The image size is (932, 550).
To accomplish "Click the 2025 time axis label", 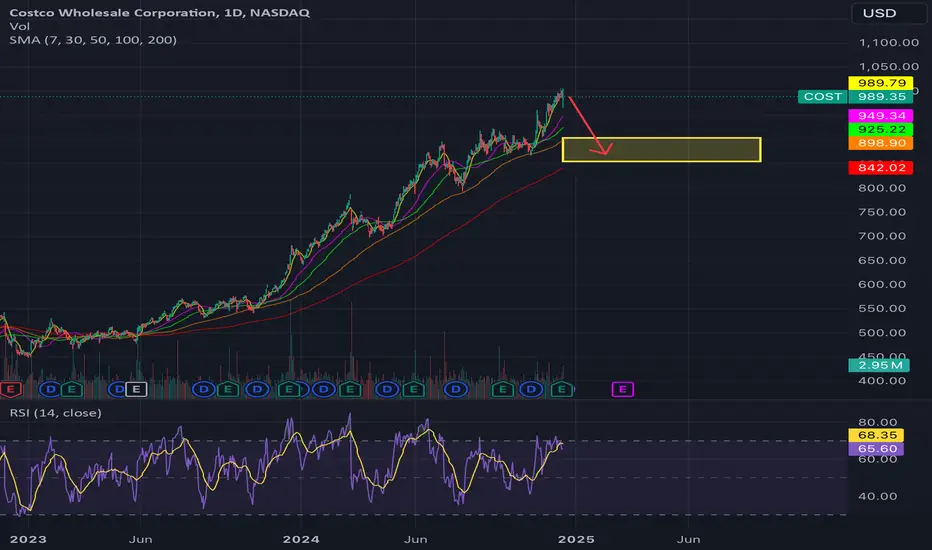I will [x=576, y=539].
